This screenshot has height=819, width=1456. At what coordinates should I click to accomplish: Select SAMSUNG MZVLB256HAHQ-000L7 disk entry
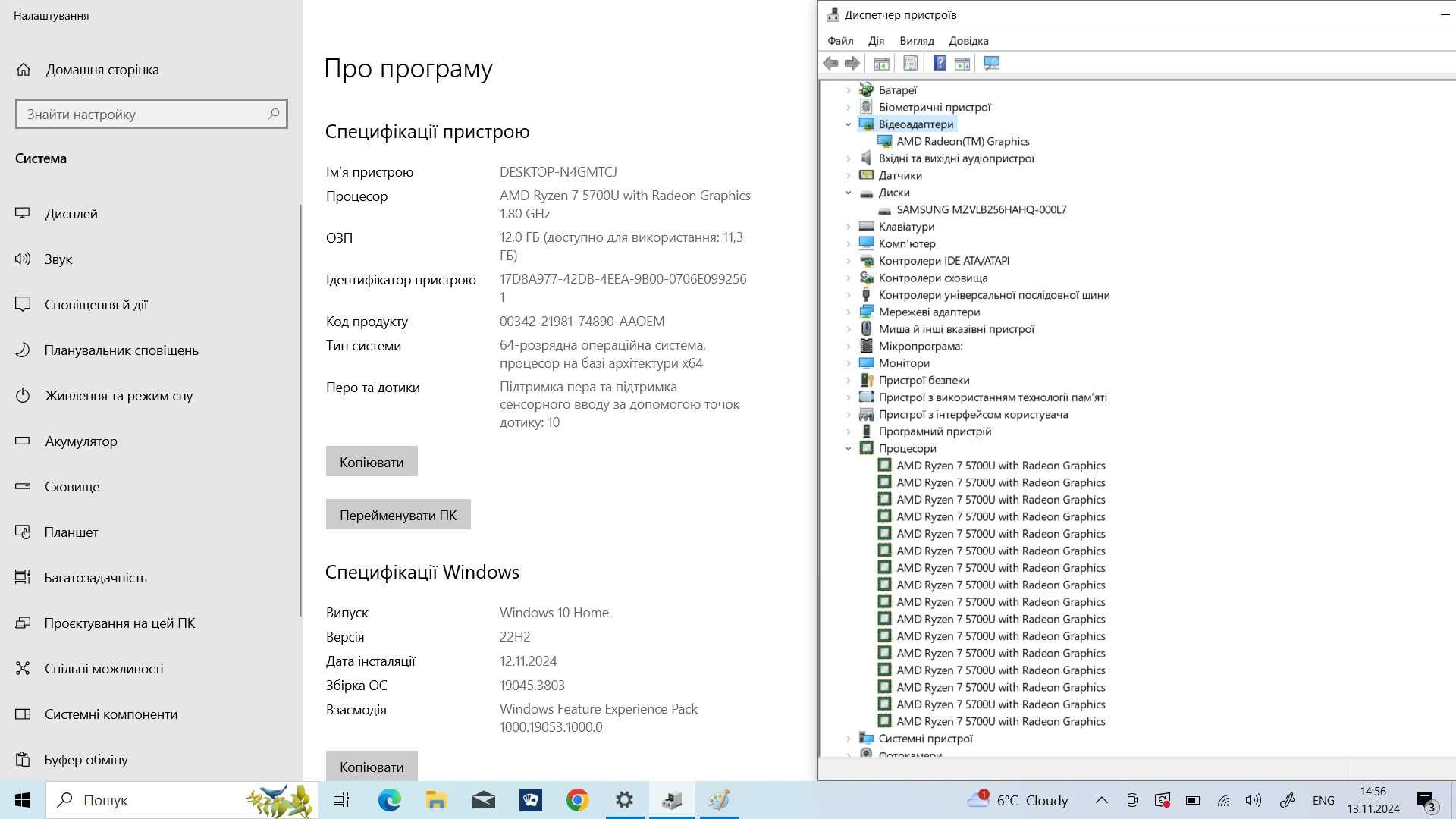tap(972, 210)
